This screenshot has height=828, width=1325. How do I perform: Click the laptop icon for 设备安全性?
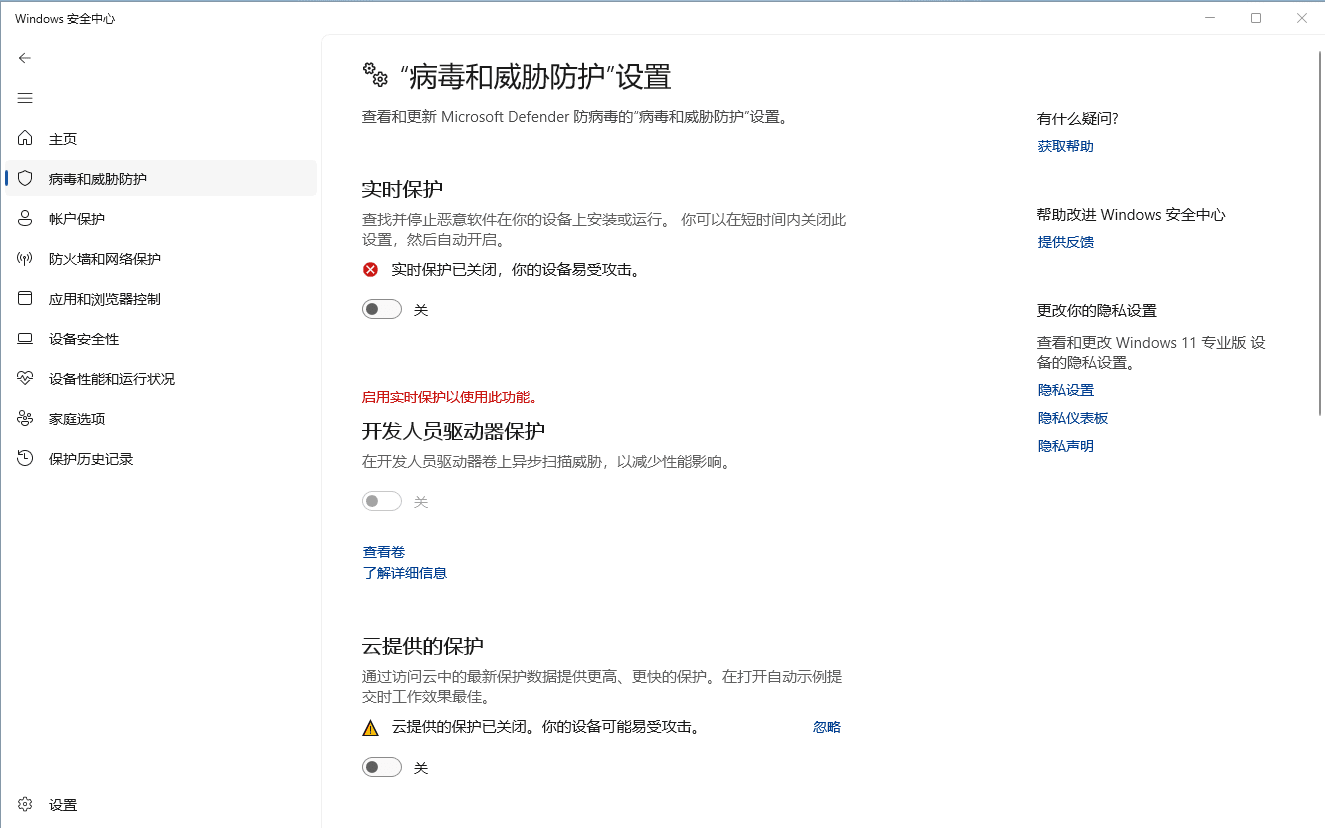tap(25, 339)
